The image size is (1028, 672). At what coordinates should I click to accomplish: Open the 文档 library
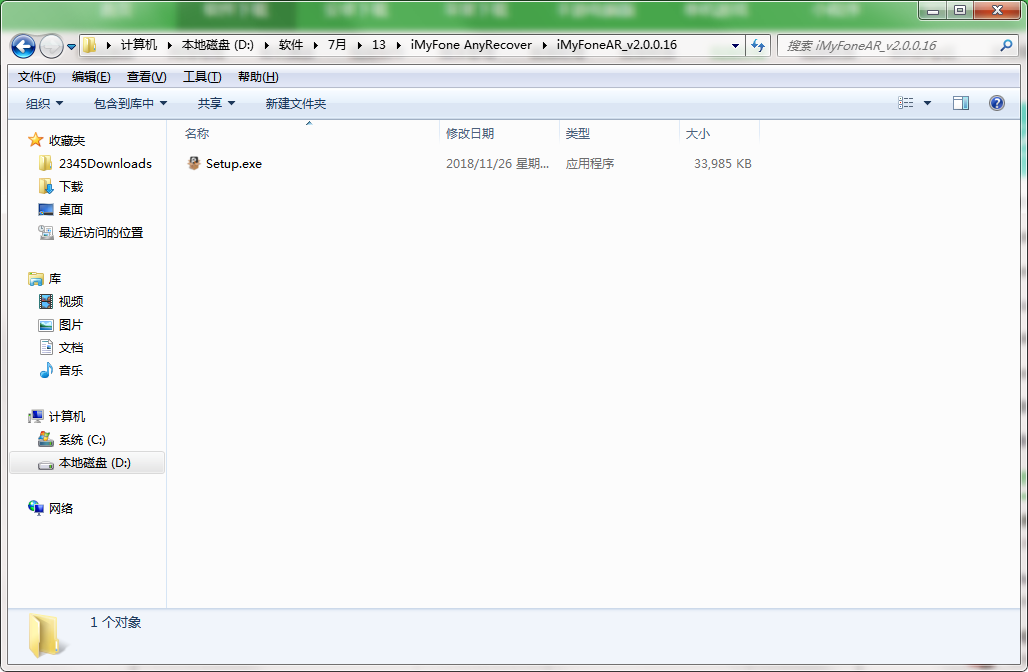[71, 347]
